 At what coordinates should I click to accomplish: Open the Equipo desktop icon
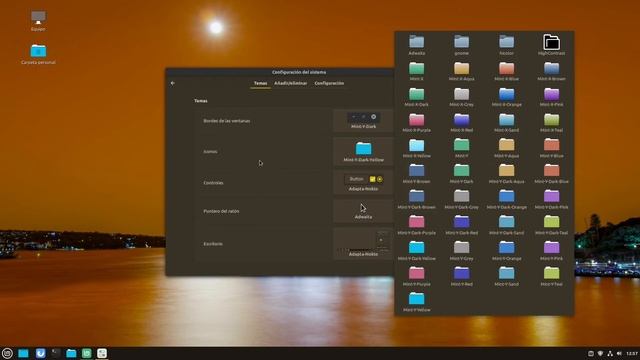click(38, 21)
